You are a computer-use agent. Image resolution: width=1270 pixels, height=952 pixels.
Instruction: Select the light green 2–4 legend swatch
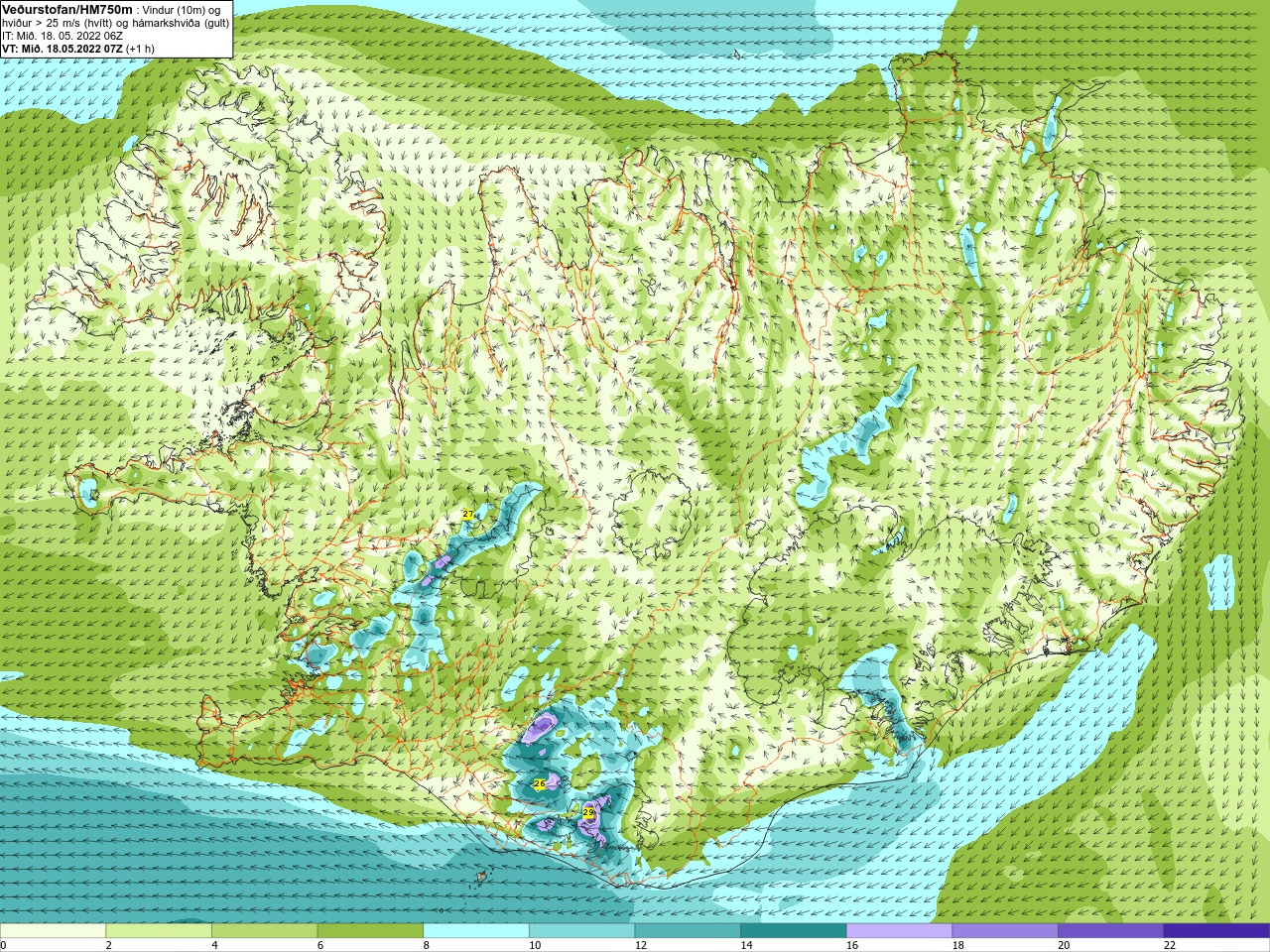[x=159, y=931]
